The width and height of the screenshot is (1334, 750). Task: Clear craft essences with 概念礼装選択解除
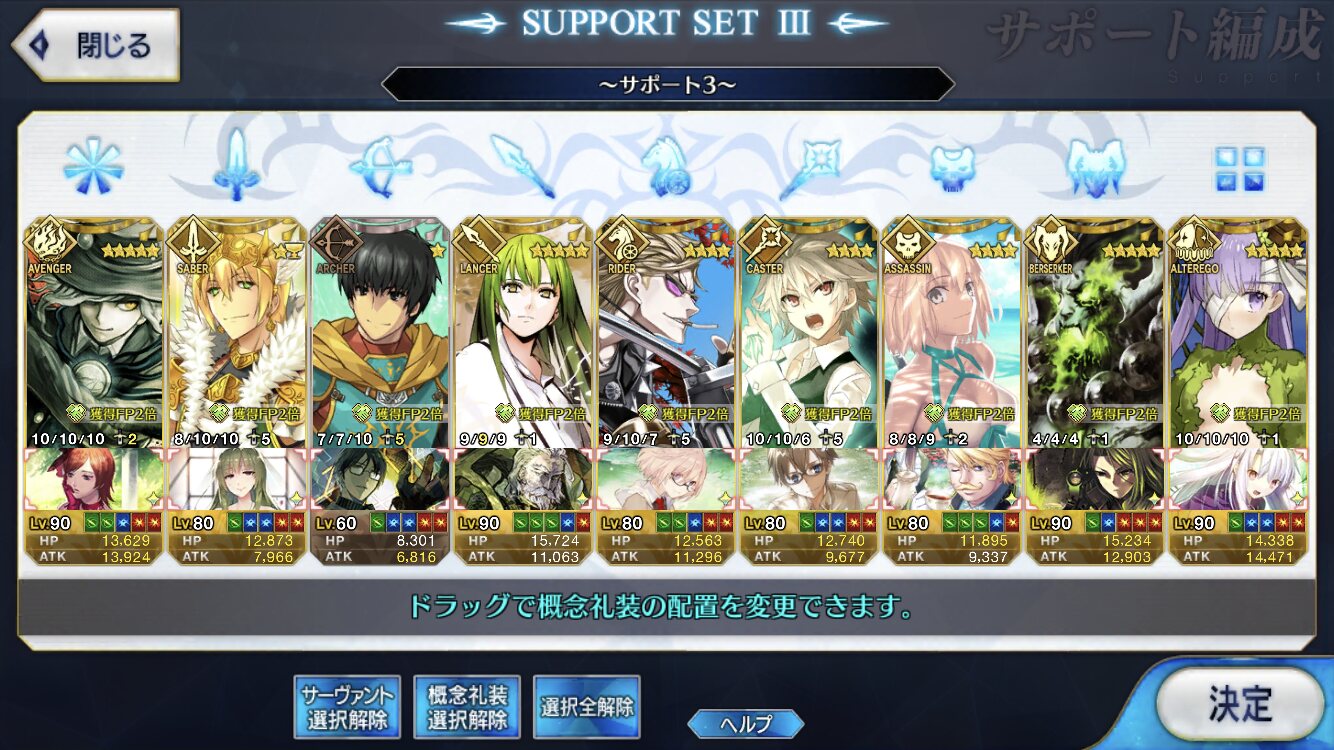point(466,707)
